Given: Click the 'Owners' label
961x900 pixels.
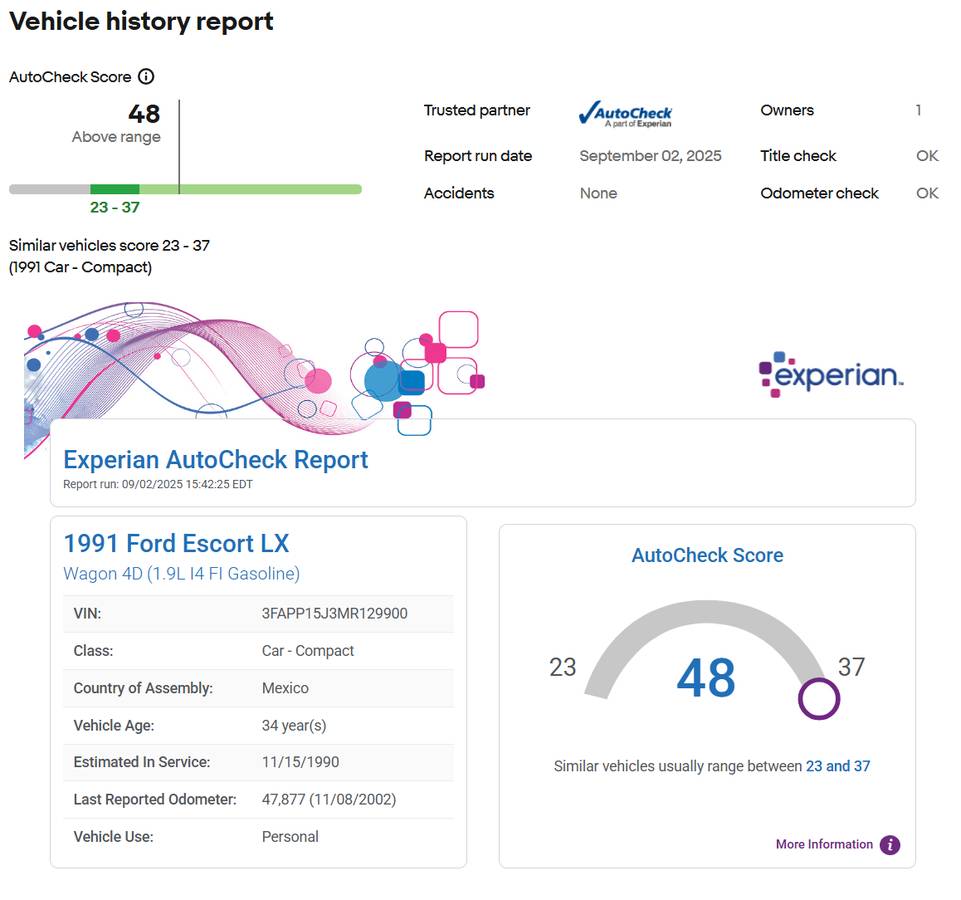Looking at the screenshot, I should tap(787, 110).
